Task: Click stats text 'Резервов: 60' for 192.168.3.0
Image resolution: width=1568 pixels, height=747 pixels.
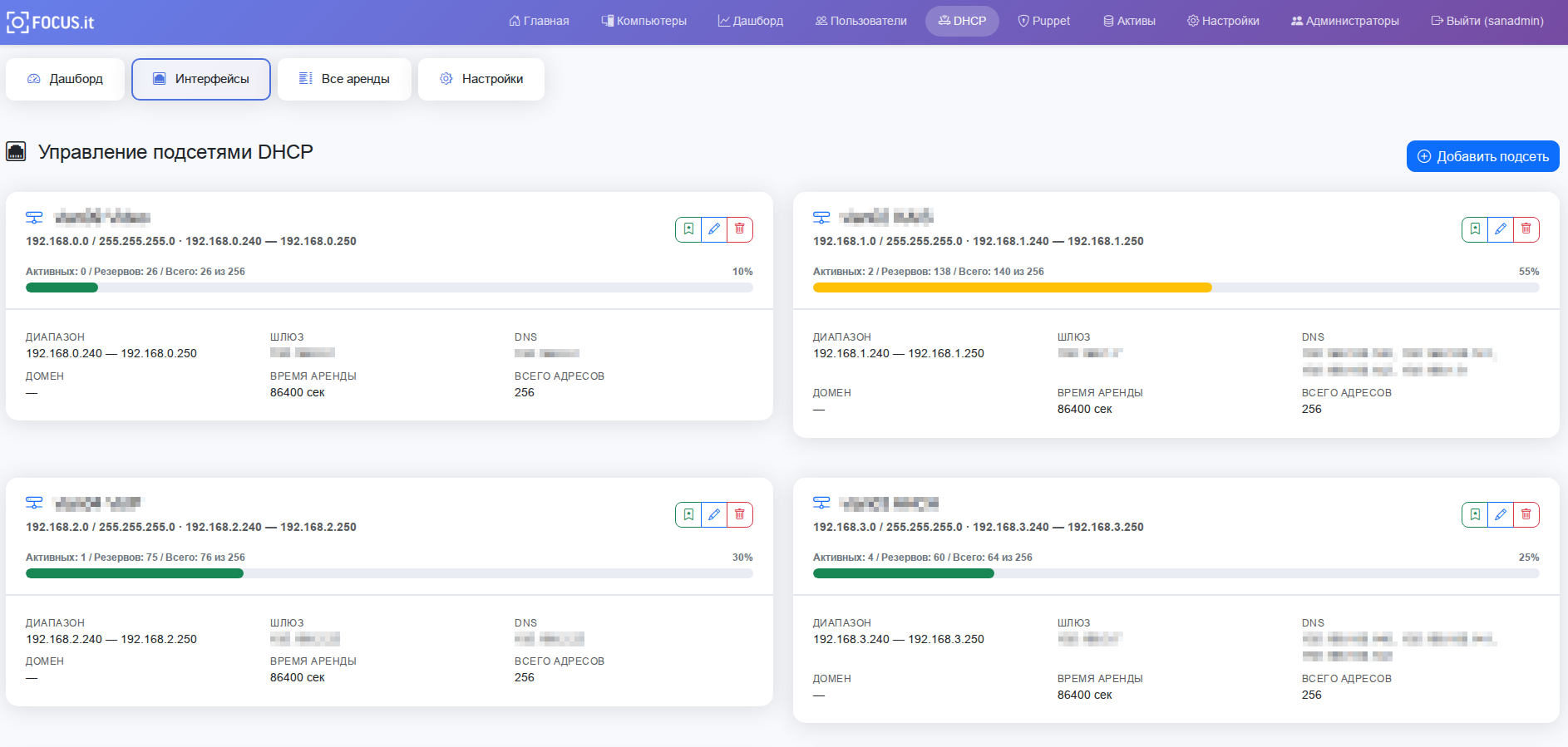Action: click(913, 558)
